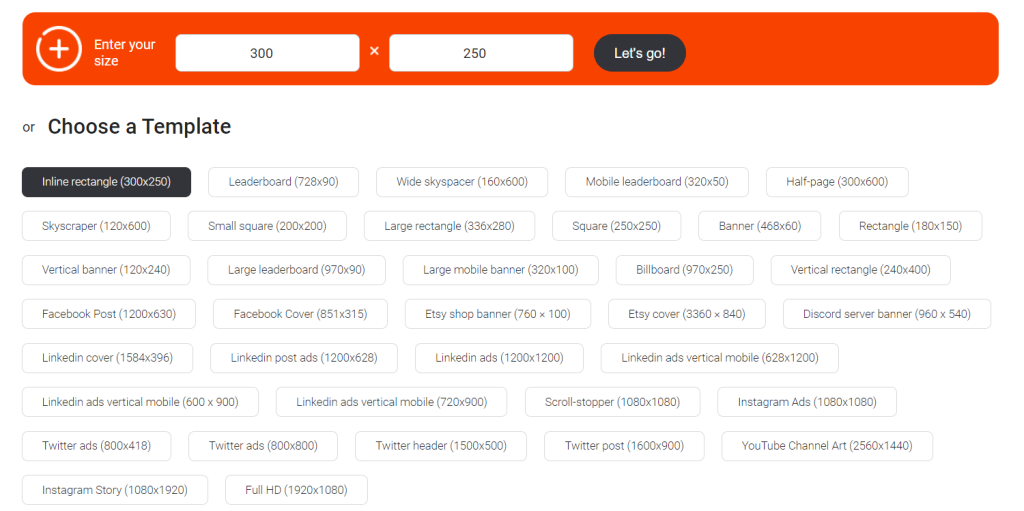Choose Large rectangle (336x280)

(449, 226)
